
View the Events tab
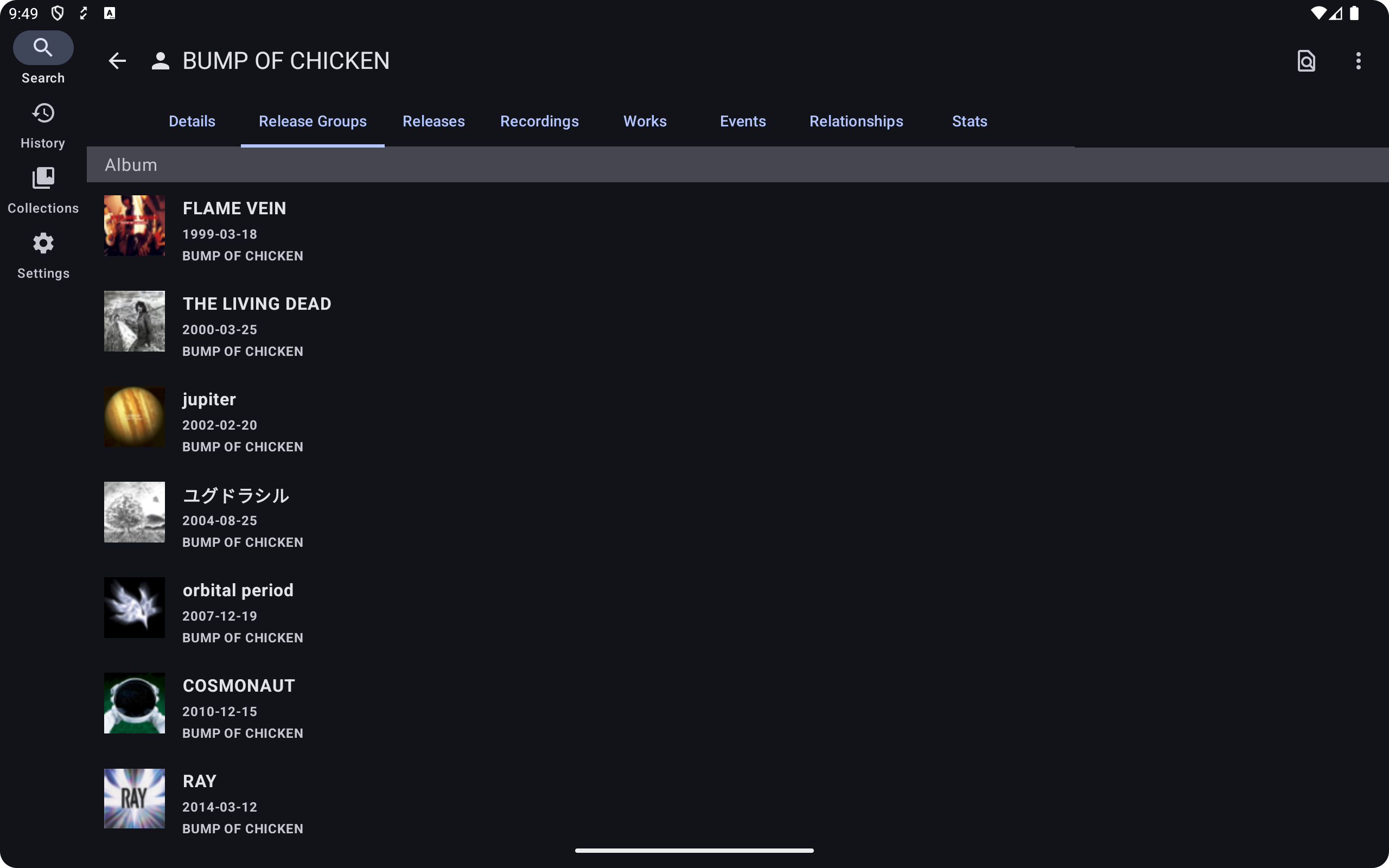pyautogui.click(x=743, y=121)
